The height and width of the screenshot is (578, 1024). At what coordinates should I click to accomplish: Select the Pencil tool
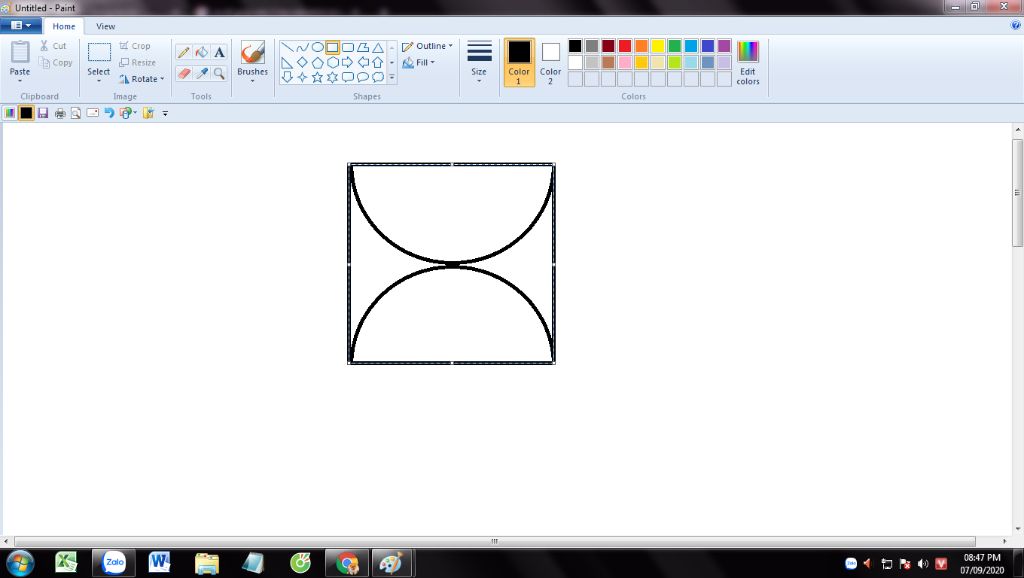184,53
